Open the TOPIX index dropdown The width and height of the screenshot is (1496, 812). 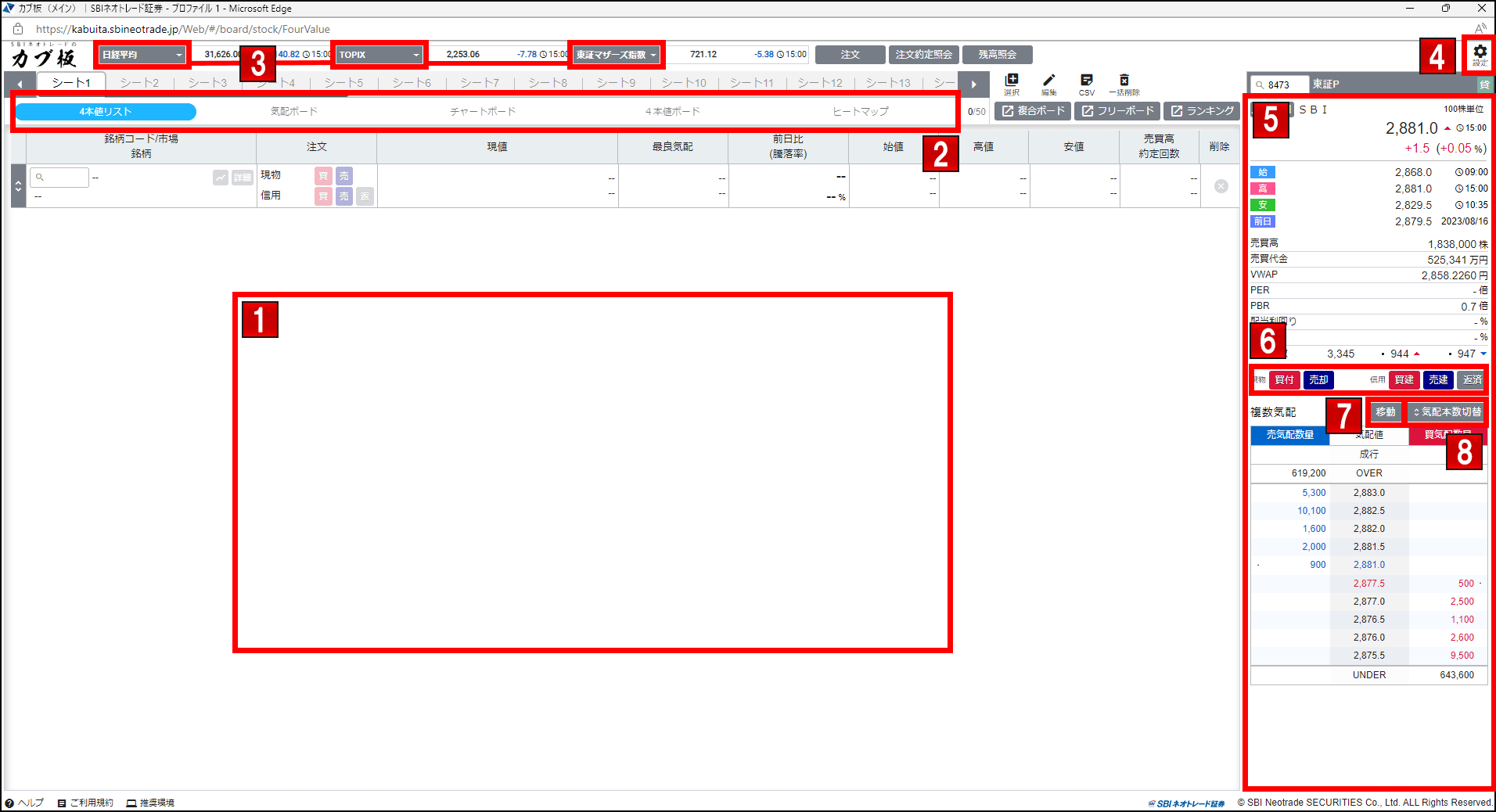[x=379, y=55]
